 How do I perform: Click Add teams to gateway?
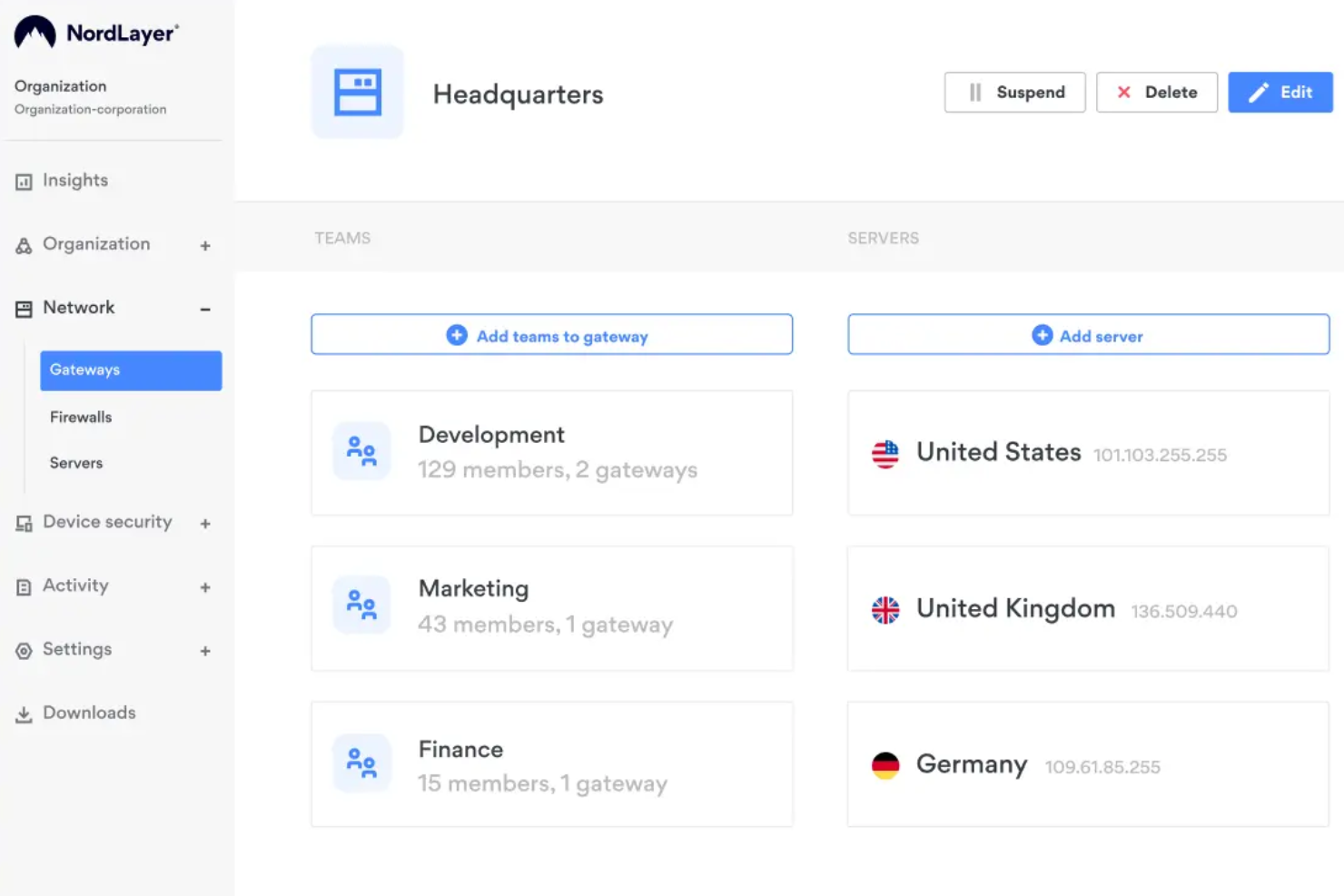click(551, 335)
